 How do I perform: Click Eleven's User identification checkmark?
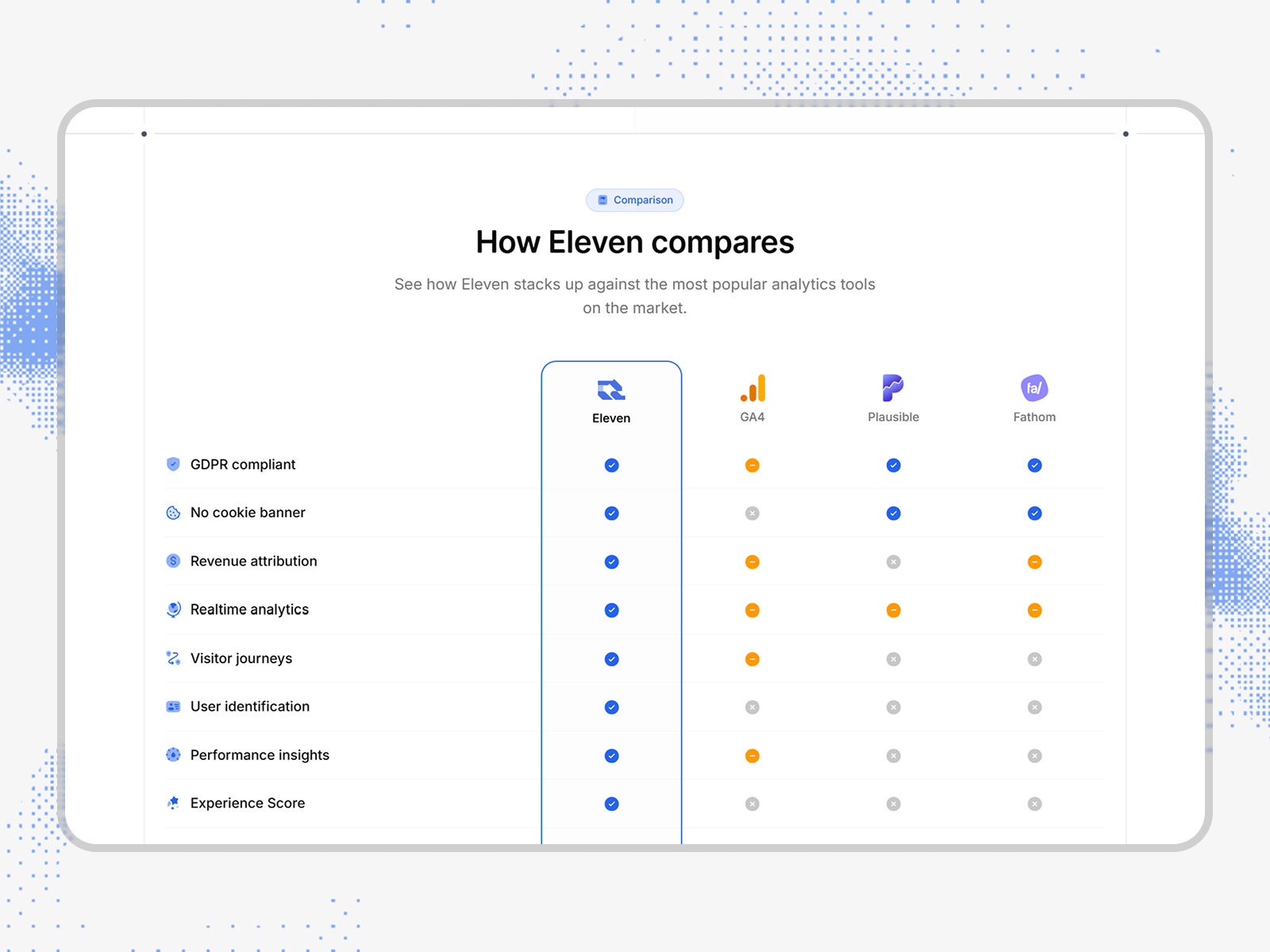(x=611, y=707)
